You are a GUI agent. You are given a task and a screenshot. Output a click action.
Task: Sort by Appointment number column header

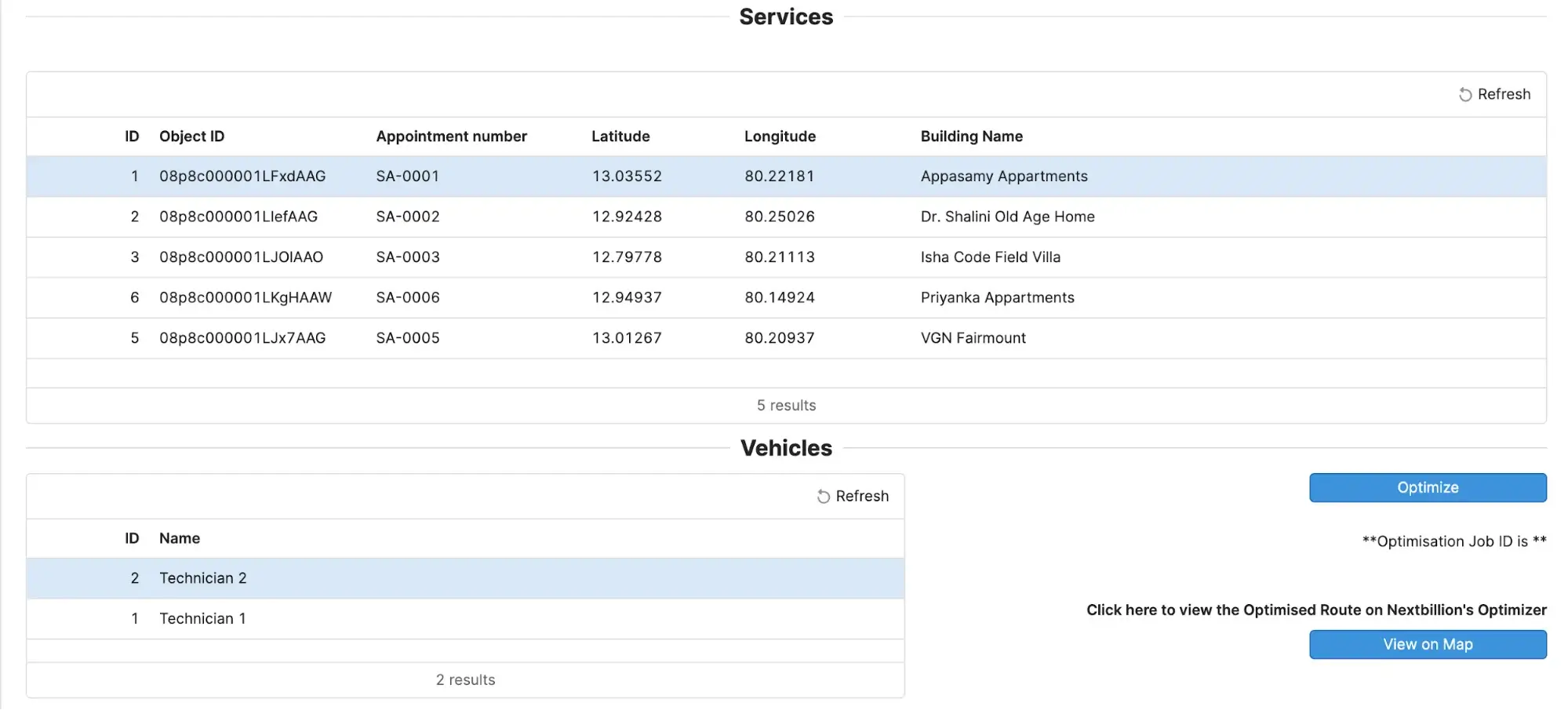coord(451,137)
